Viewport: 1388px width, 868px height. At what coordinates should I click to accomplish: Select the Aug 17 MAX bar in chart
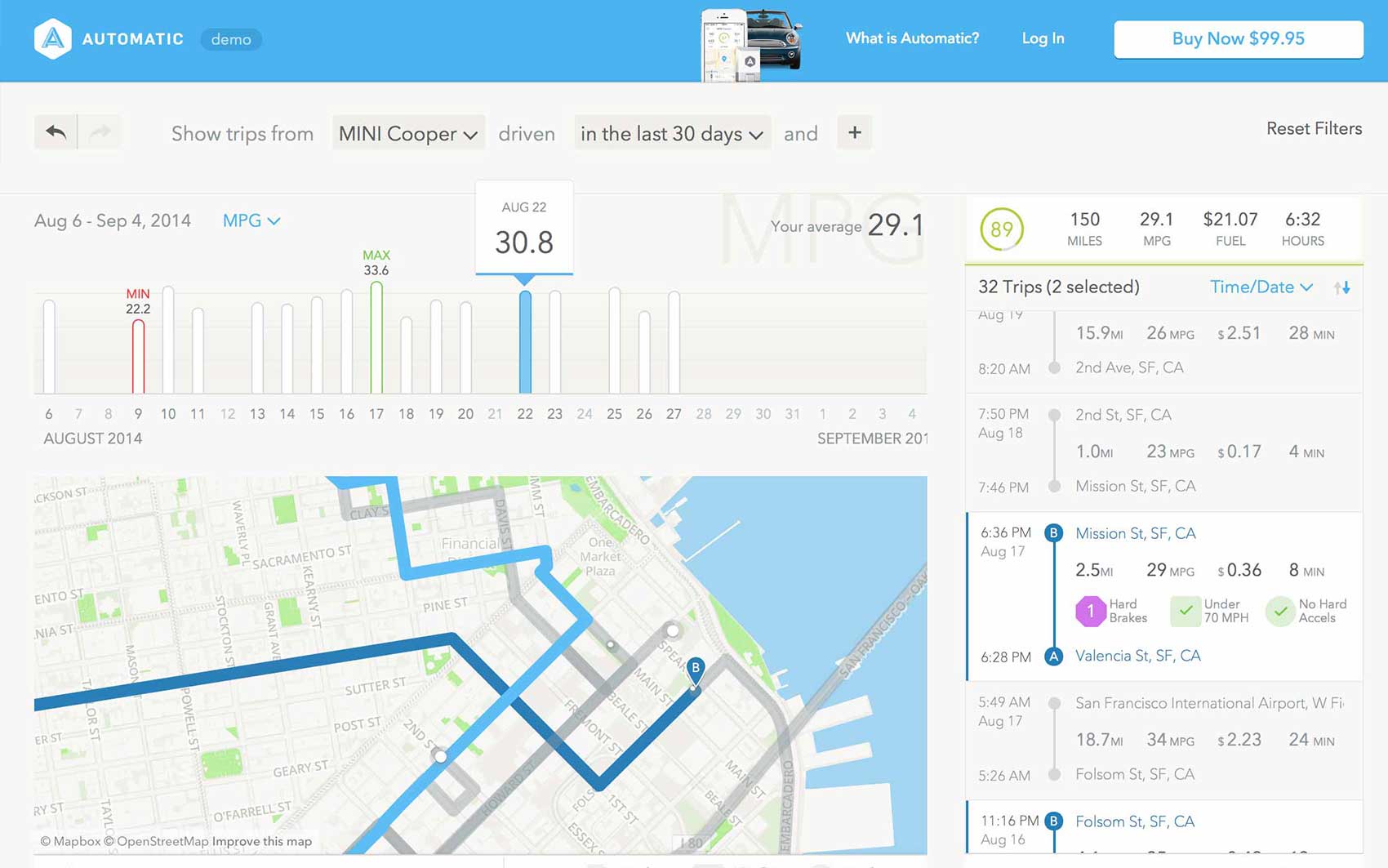coord(376,339)
